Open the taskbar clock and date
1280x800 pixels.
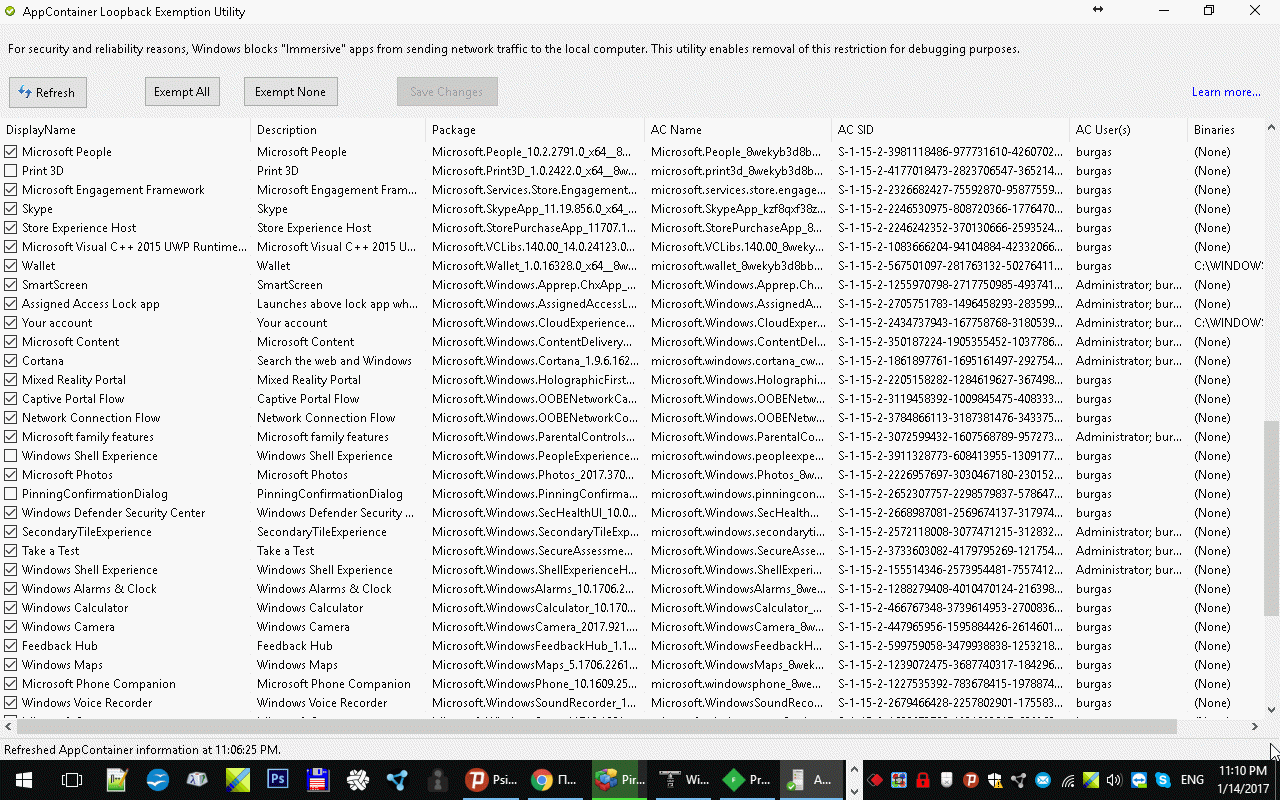[x=1242, y=780]
